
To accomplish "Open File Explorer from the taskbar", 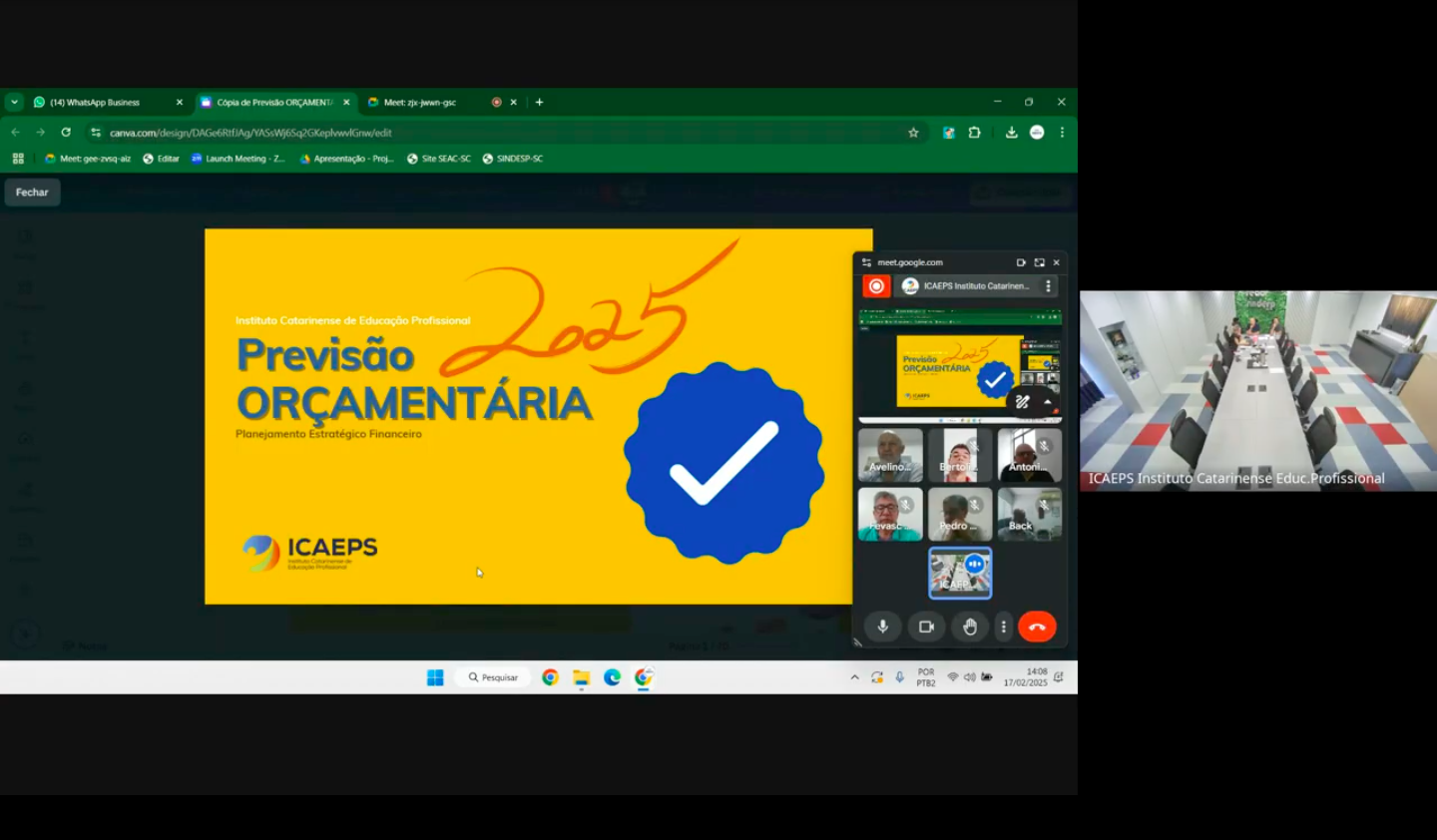I will click(x=581, y=677).
